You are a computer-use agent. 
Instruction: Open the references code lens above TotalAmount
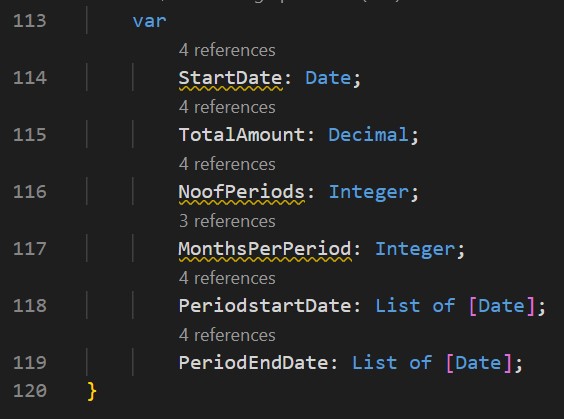pyautogui.click(x=227, y=107)
